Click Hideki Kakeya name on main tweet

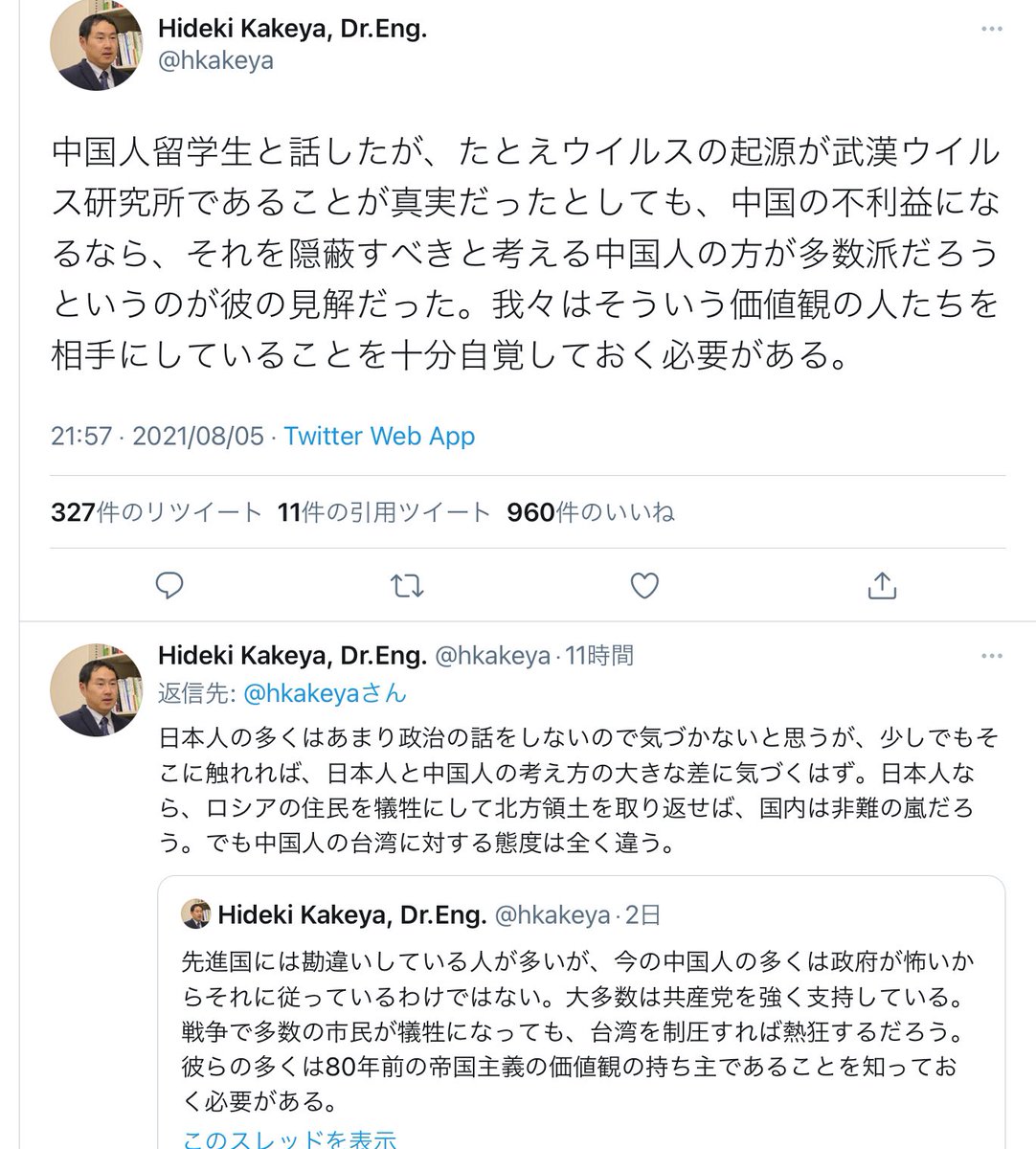click(x=292, y=29)
